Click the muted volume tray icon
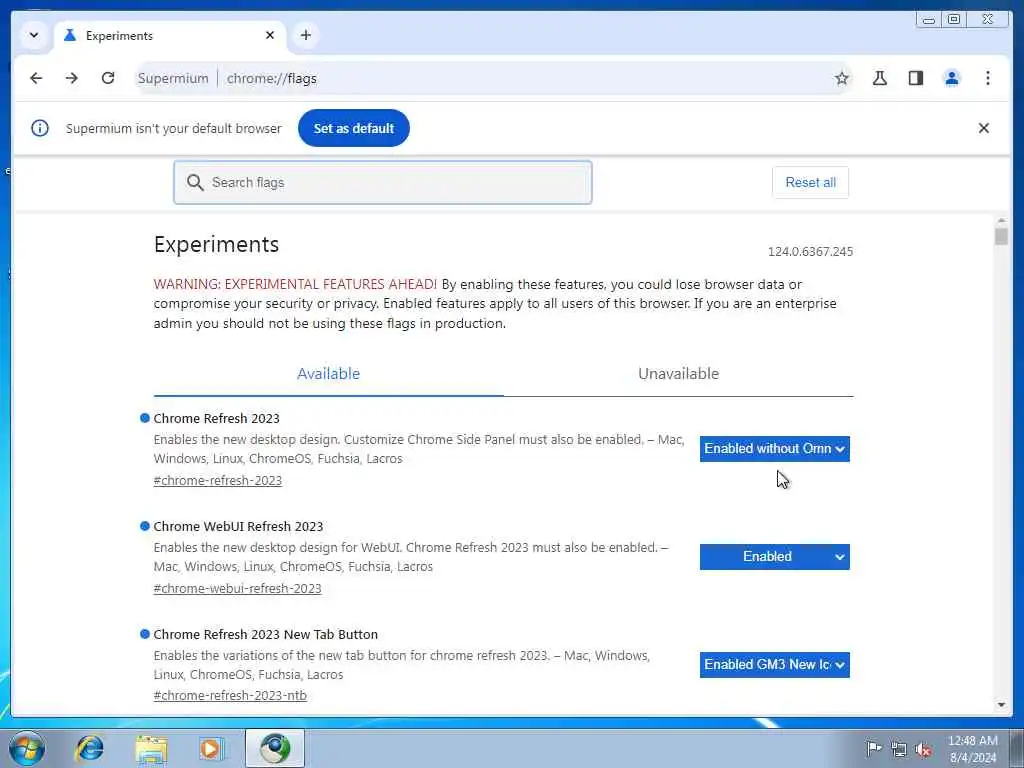This screenshot has height=768, width=1024. pyautogui.click(x=923, y=749)
